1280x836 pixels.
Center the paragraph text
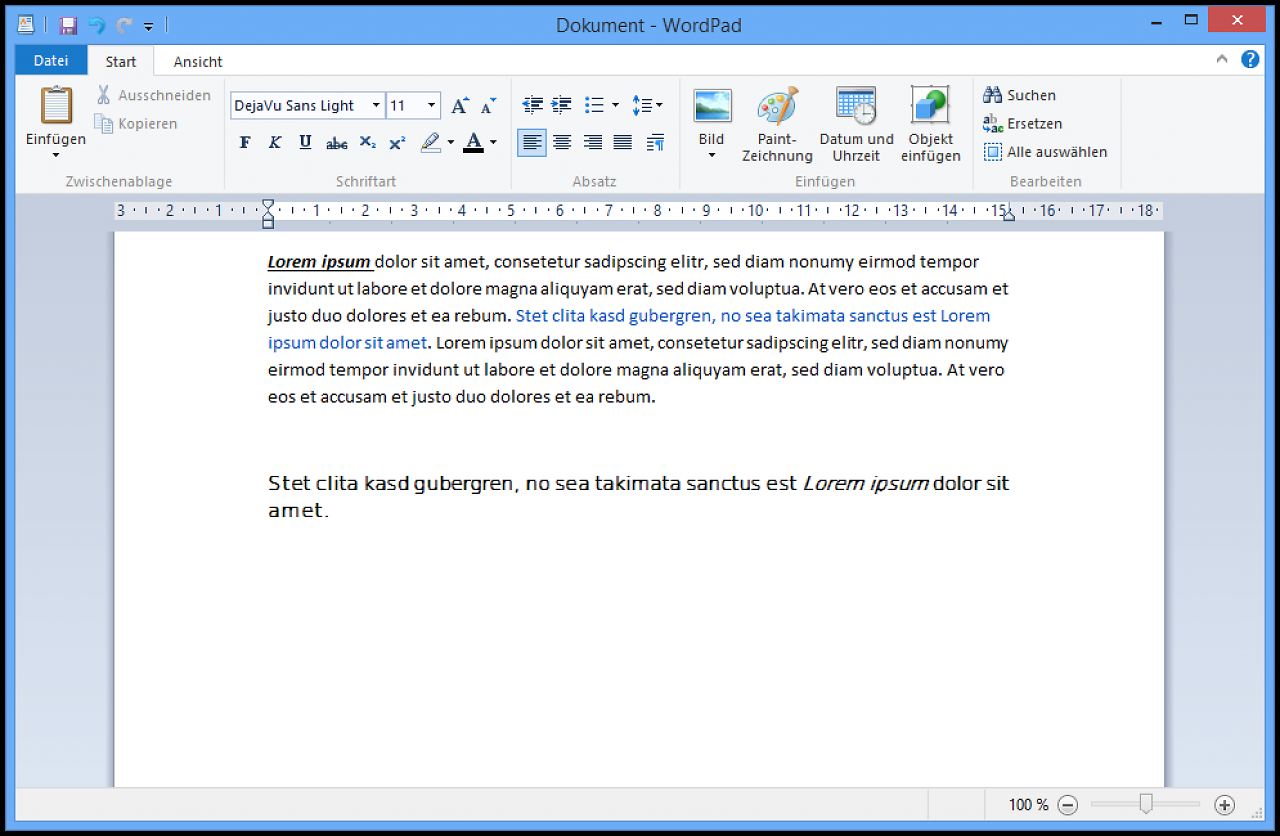[x=562, y=143]
